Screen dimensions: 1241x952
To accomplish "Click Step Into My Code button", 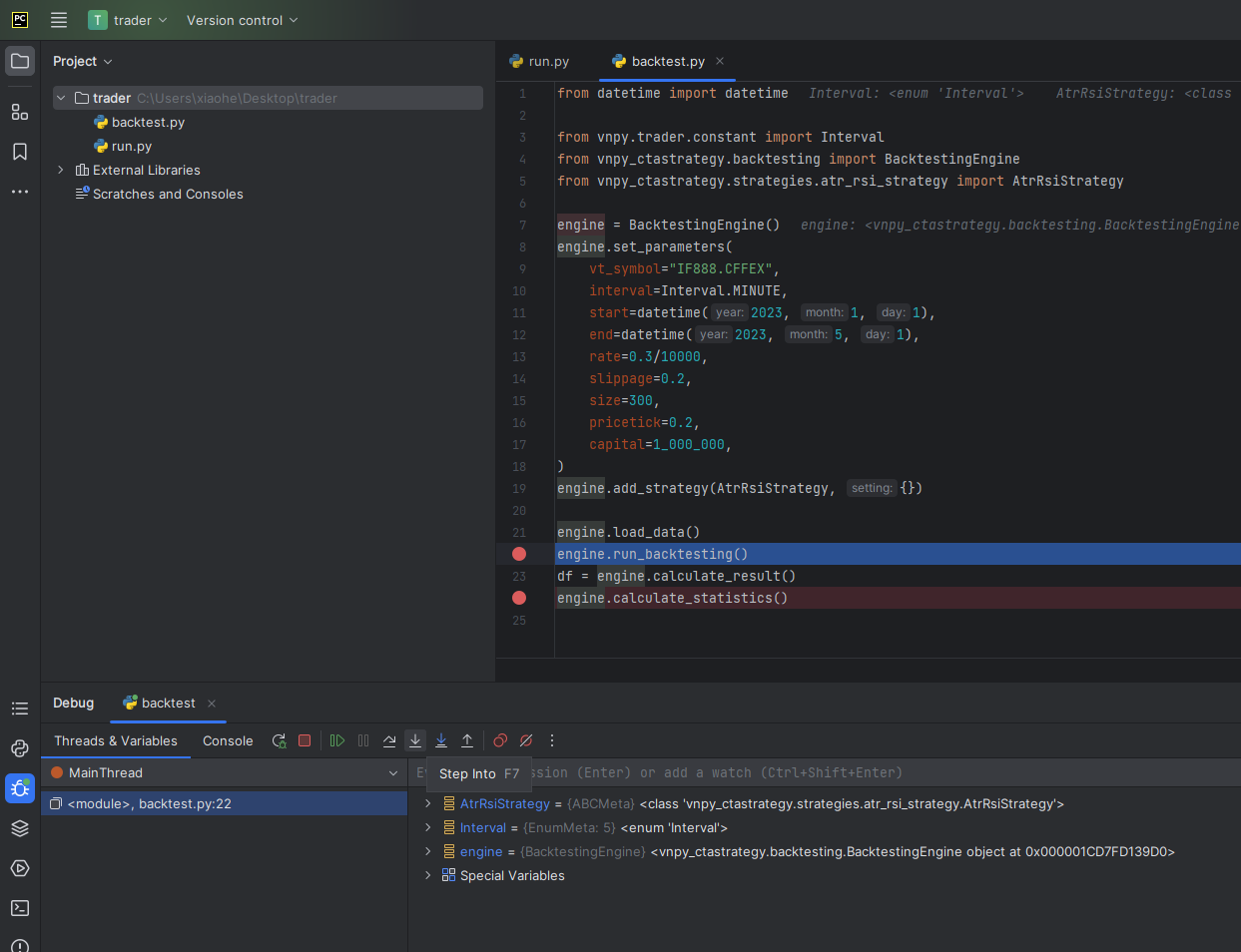I will click(x=441, y=740).
